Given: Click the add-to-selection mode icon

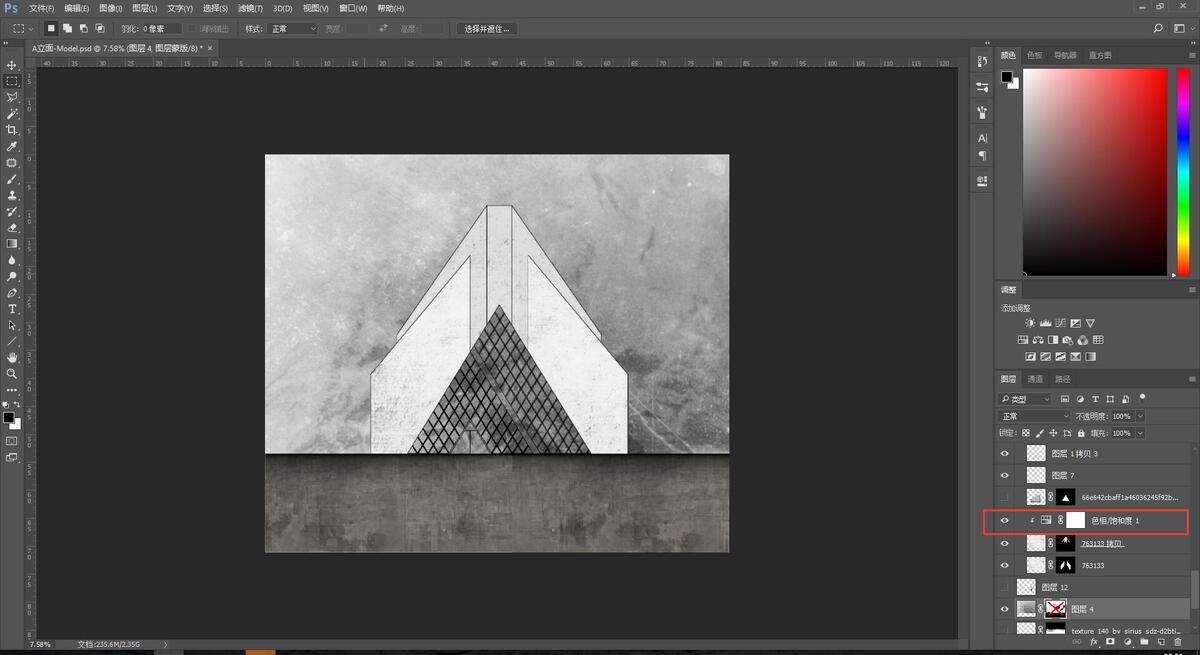Looking at the screenshot, I should tap(67, 29).
